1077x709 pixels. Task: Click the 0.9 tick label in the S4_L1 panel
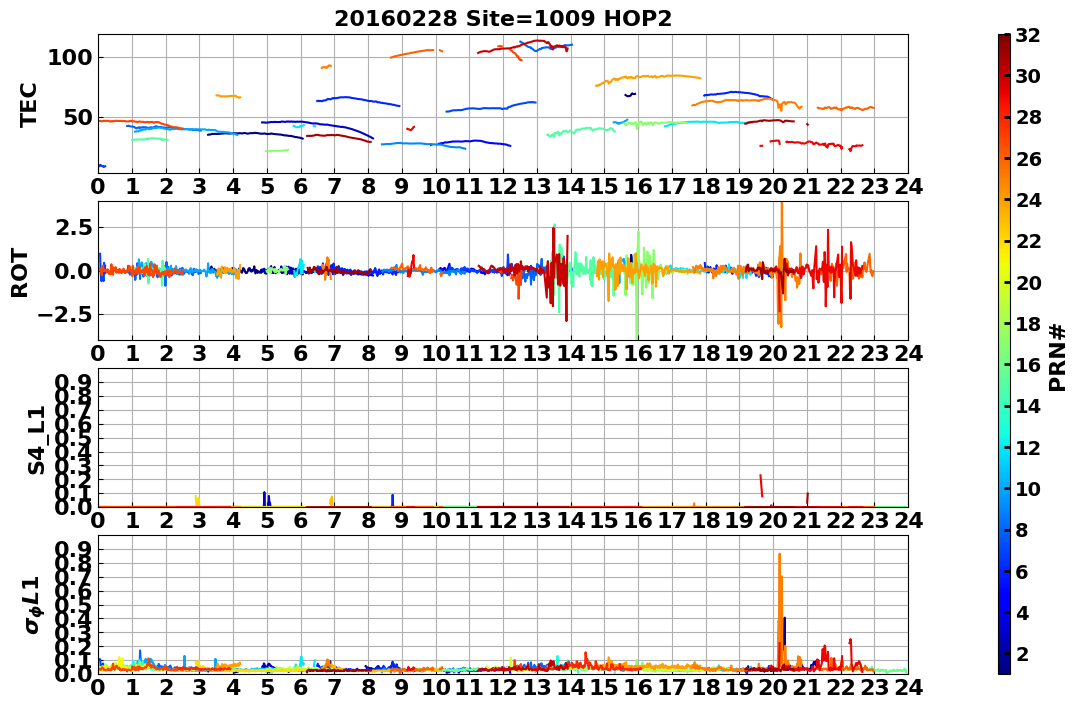(x=73, y=382)
